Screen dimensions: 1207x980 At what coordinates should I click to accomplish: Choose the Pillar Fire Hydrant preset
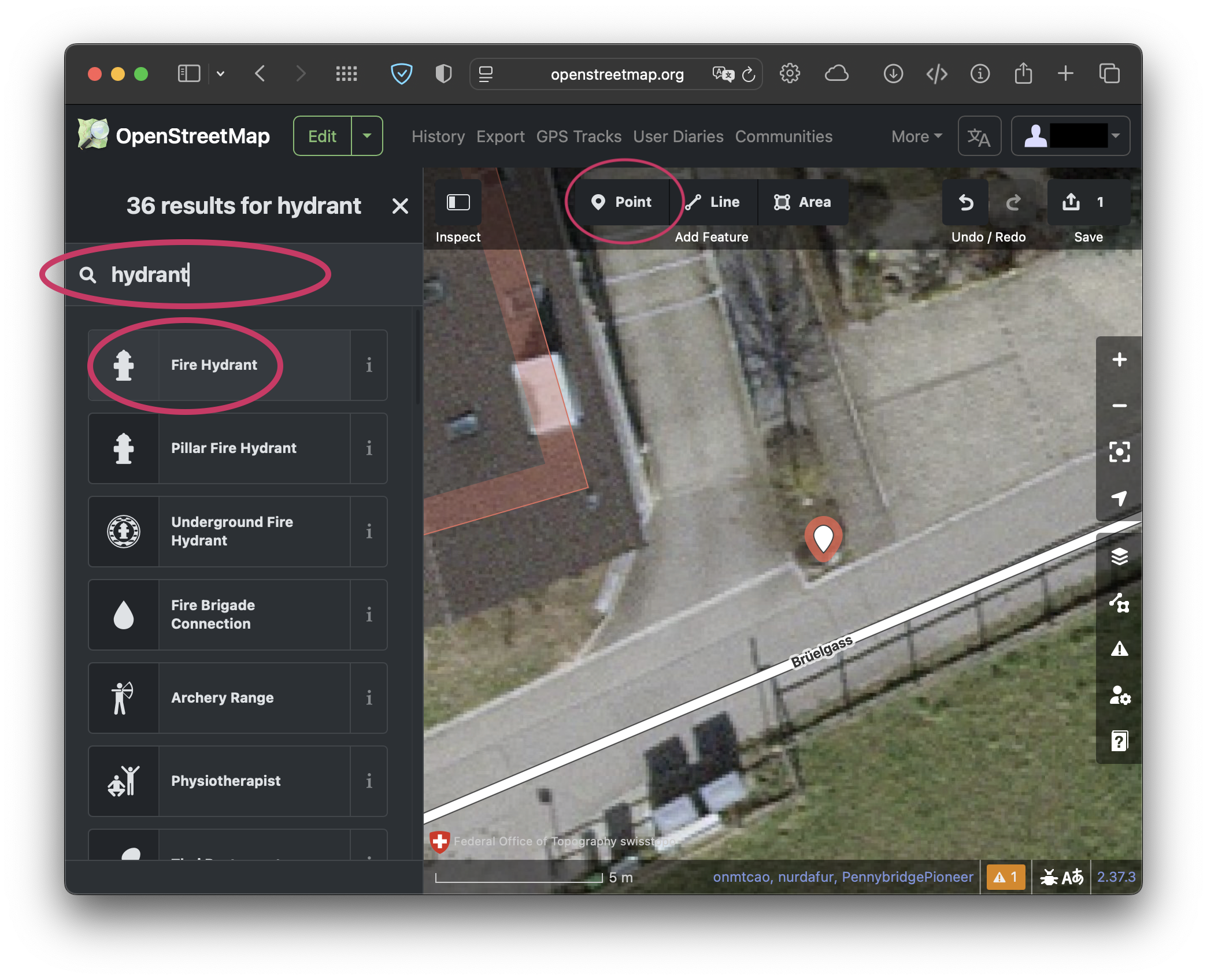point(234,448)
